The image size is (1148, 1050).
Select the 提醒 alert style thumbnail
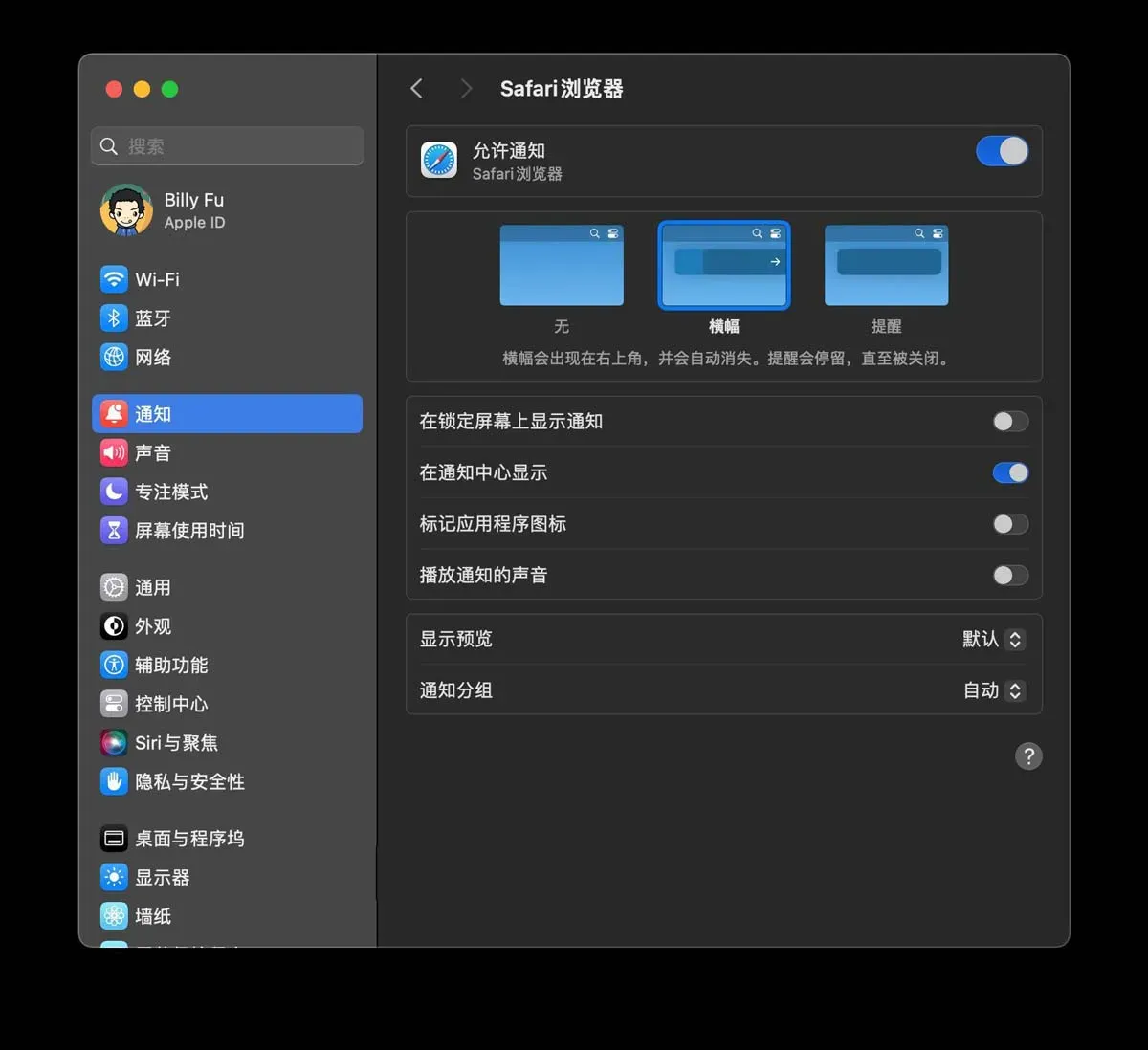(x=886, y=265)
